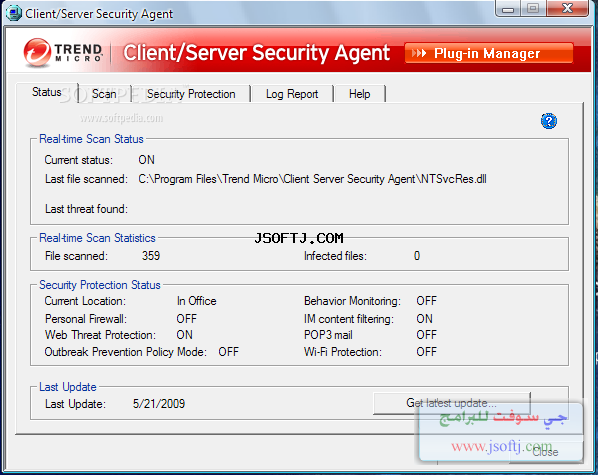Click the Infected files value 0

pyautogui.click(x=417, y=256)
